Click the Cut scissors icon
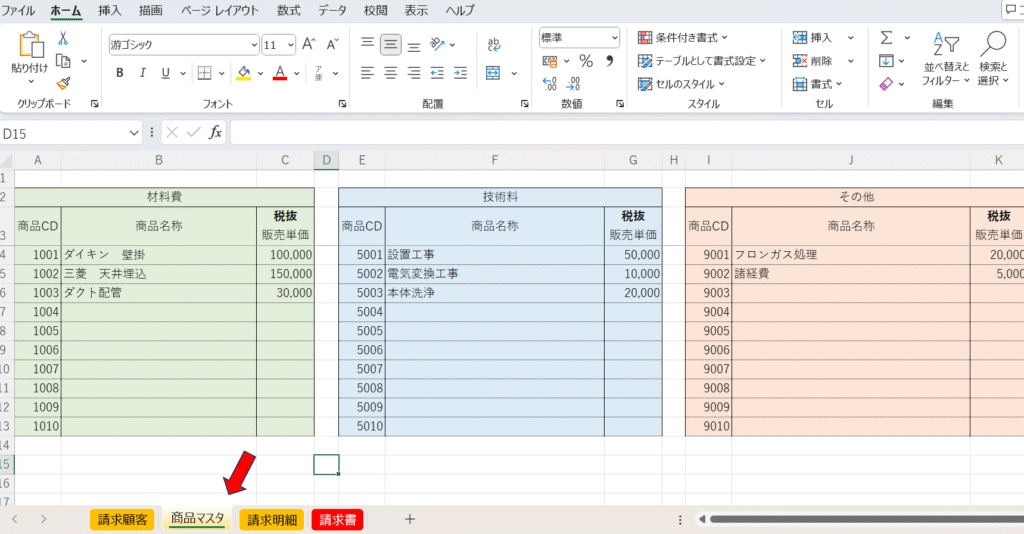The image size is (1024, 534). click(x=63, y=38)
